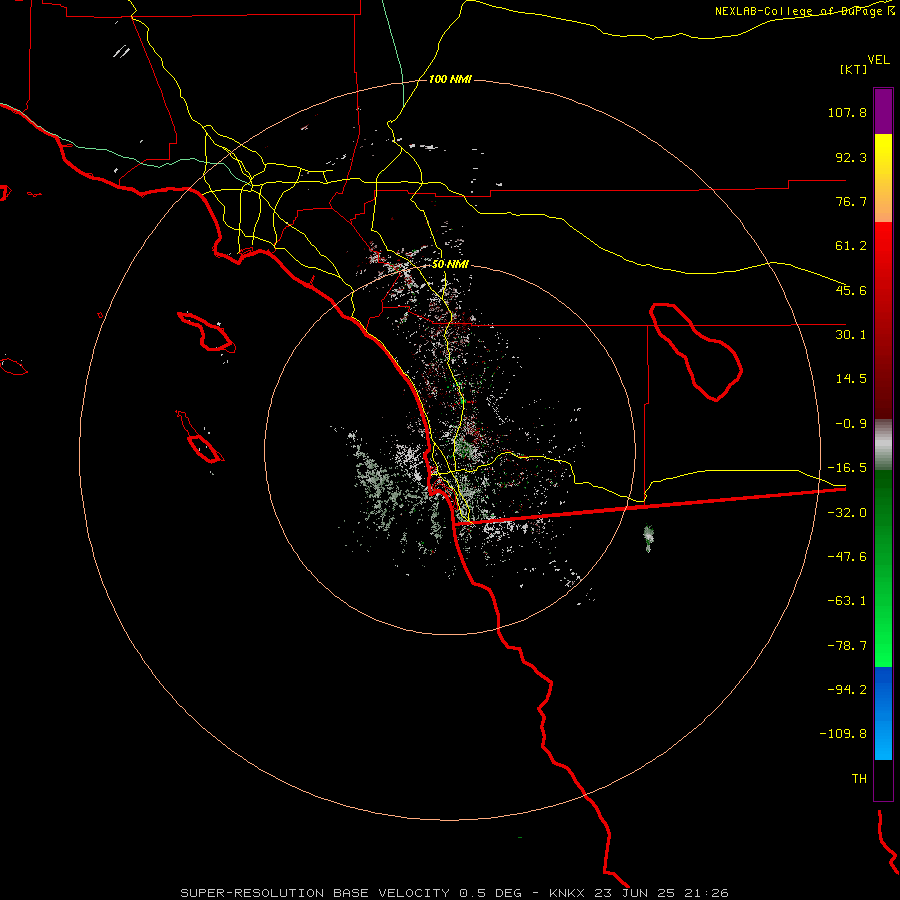900x900 pixels.
Task: Select the 14.5 legend value
Action: (x=851, y=379)
